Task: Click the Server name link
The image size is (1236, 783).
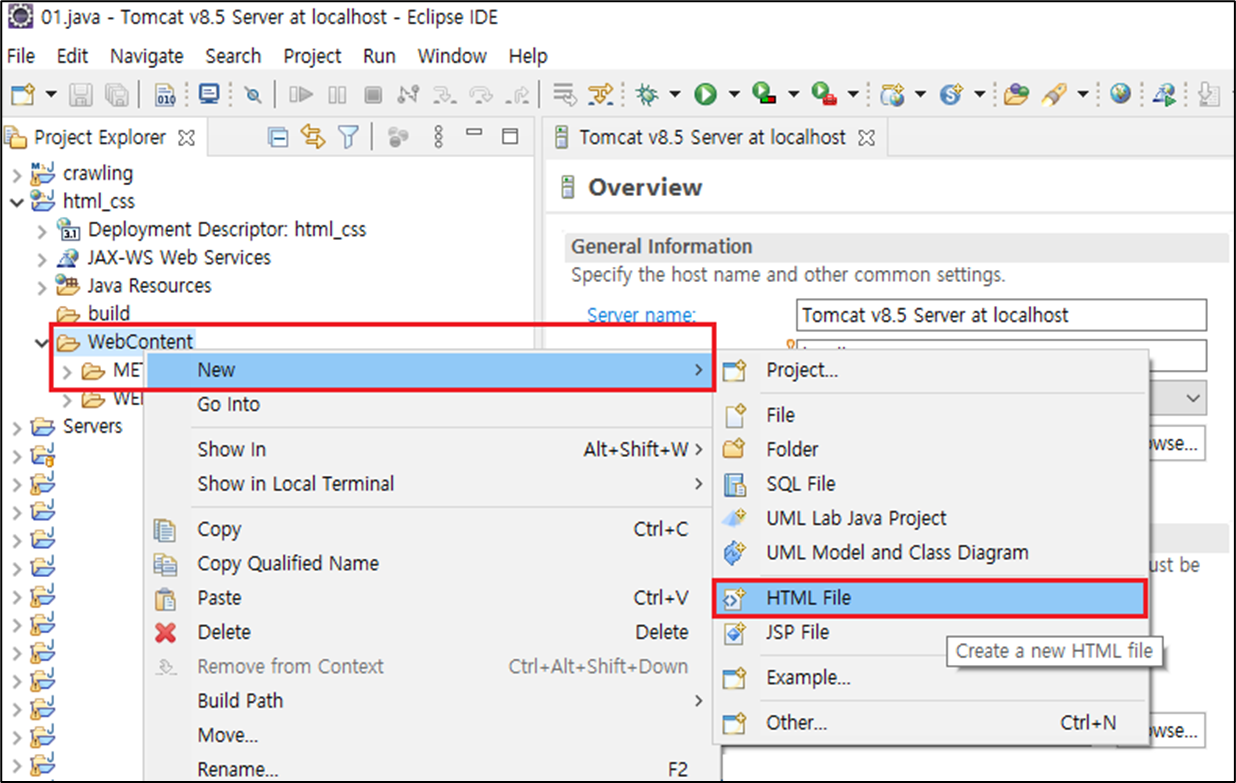Action: (641, 316)
